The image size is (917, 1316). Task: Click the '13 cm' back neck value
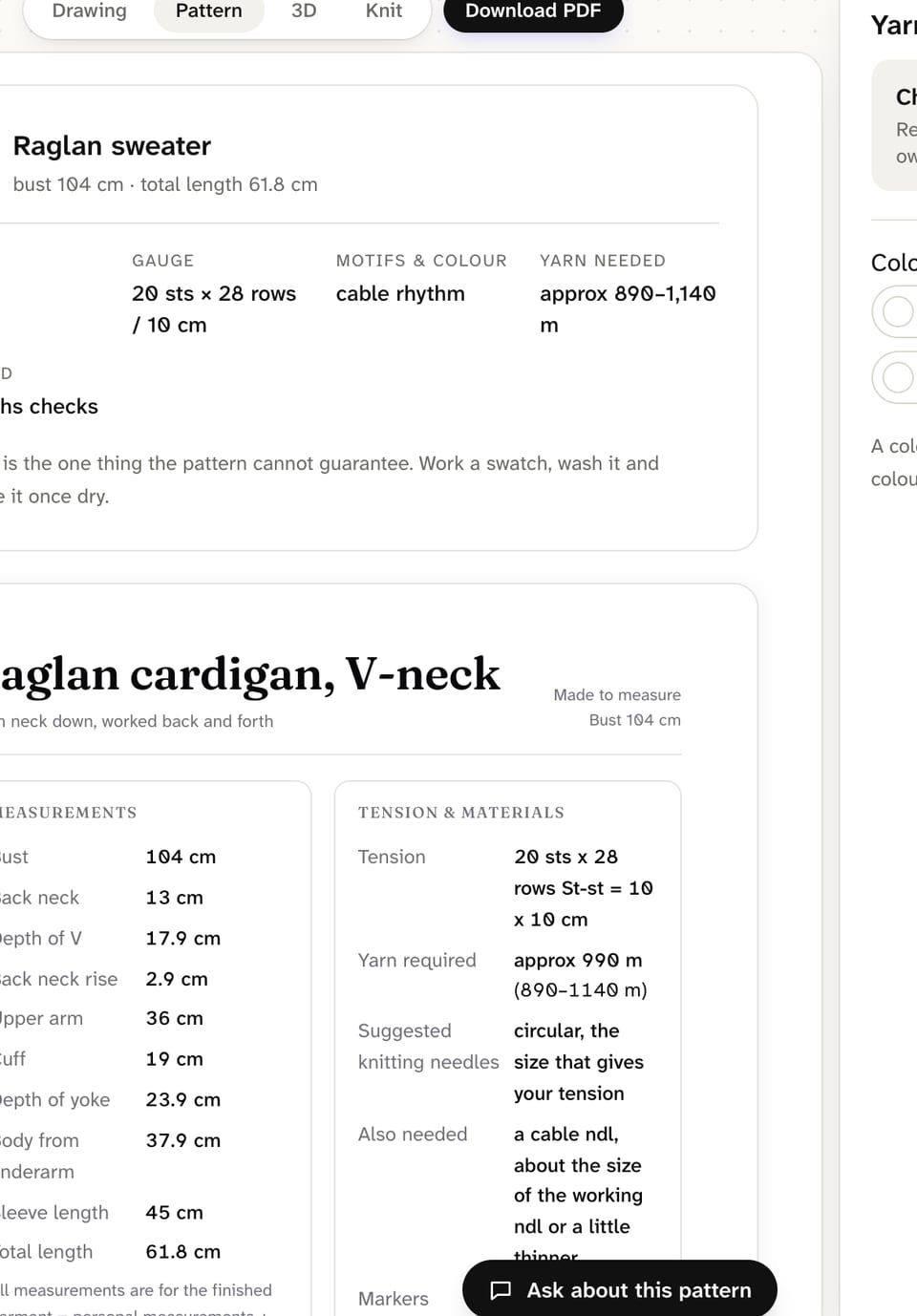click(x=174, y=898)
